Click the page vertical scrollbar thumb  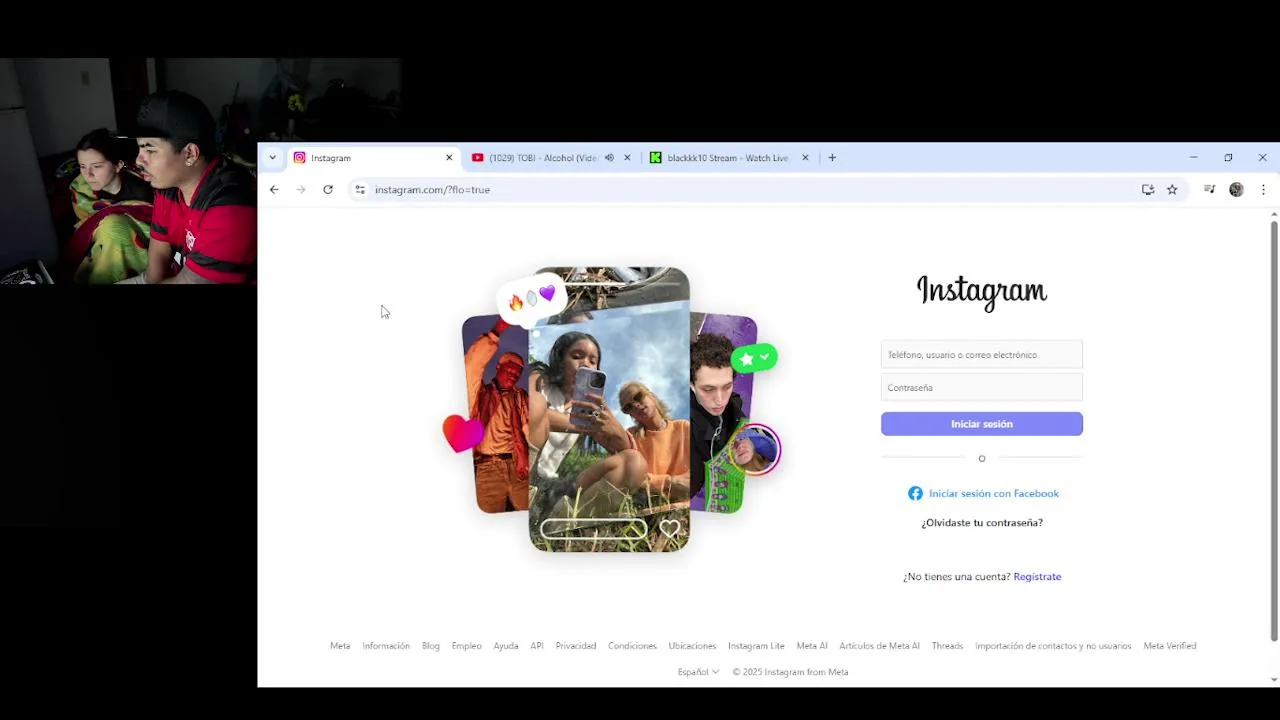(1274, 430)
